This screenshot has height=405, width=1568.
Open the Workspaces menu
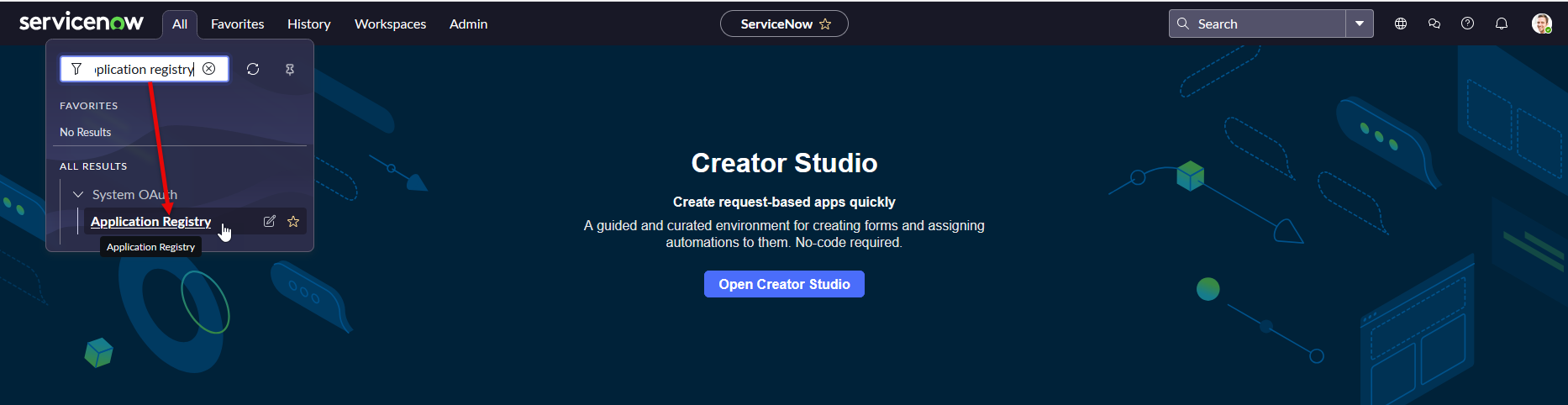click(390, 24)
